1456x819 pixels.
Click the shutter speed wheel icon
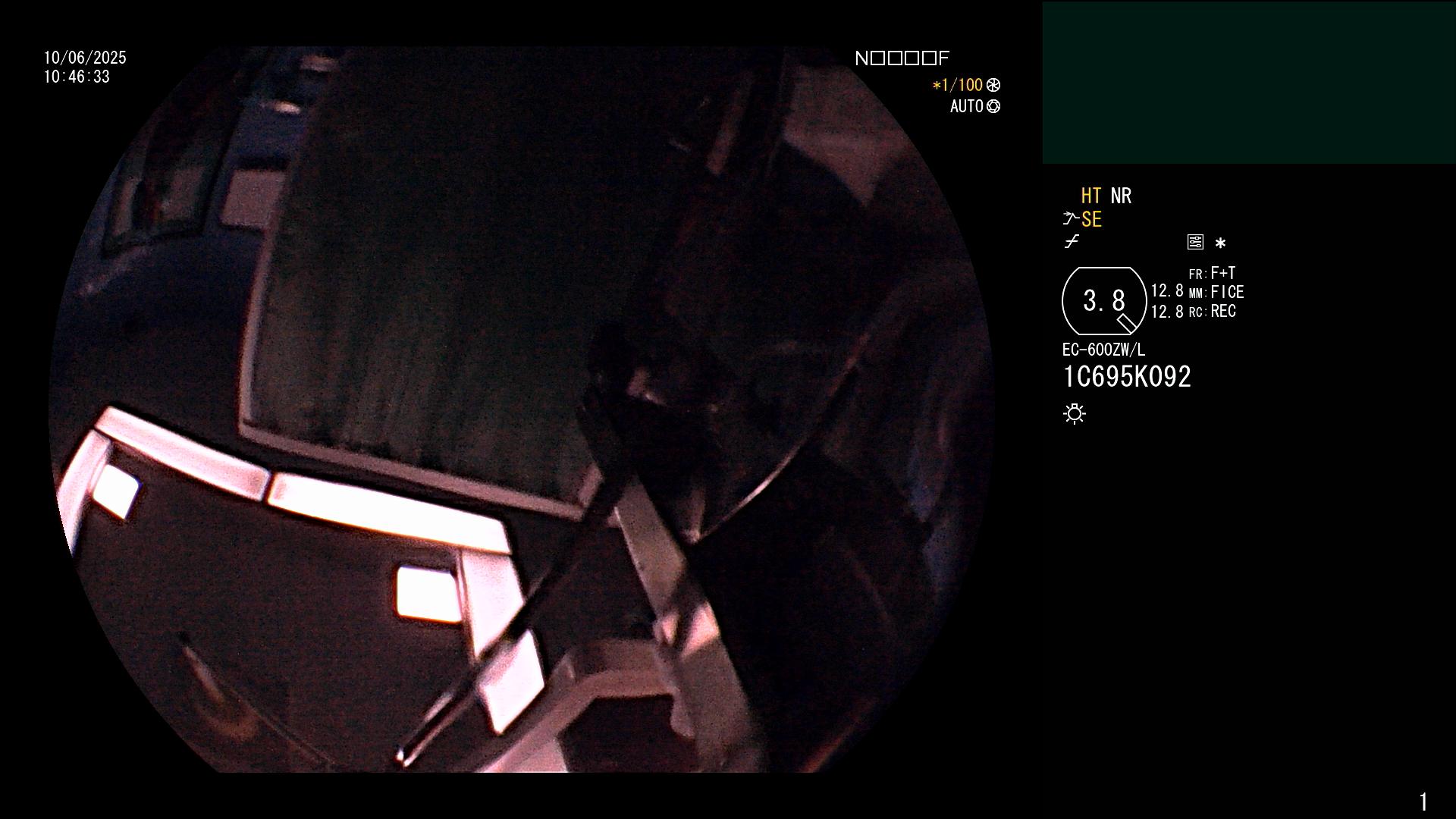(993, 85)
